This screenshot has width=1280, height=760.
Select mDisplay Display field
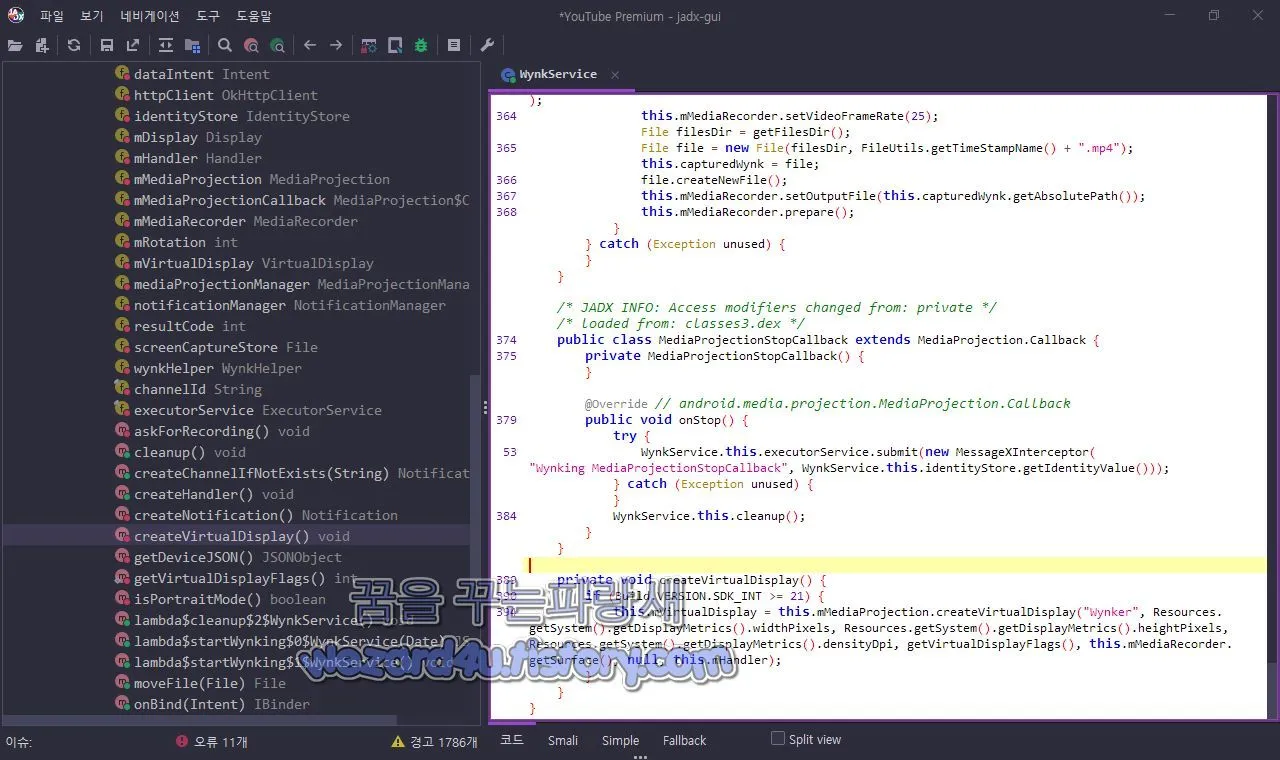[x=188, y=137]
